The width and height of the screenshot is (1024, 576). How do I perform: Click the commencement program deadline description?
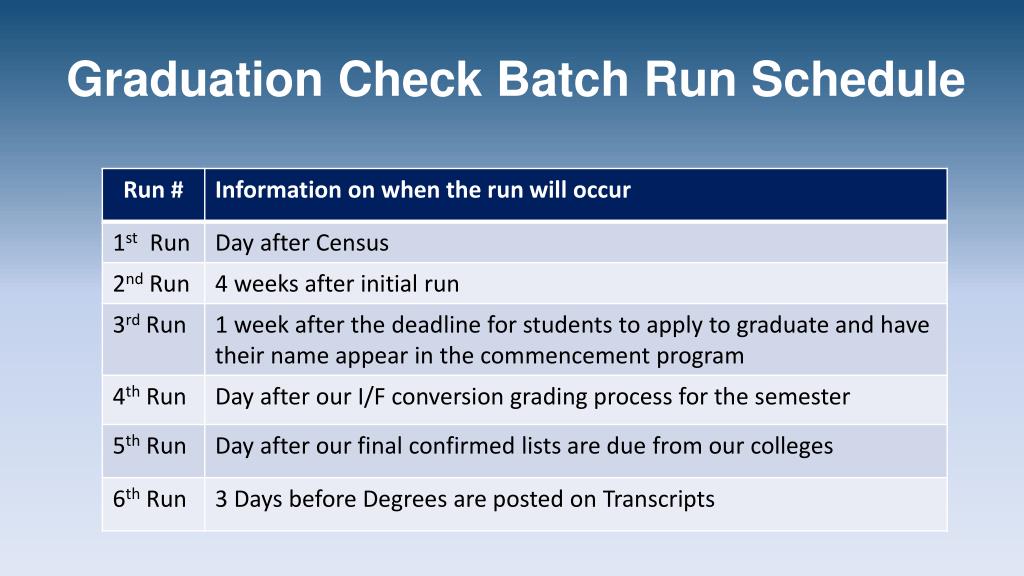[572, 340]
